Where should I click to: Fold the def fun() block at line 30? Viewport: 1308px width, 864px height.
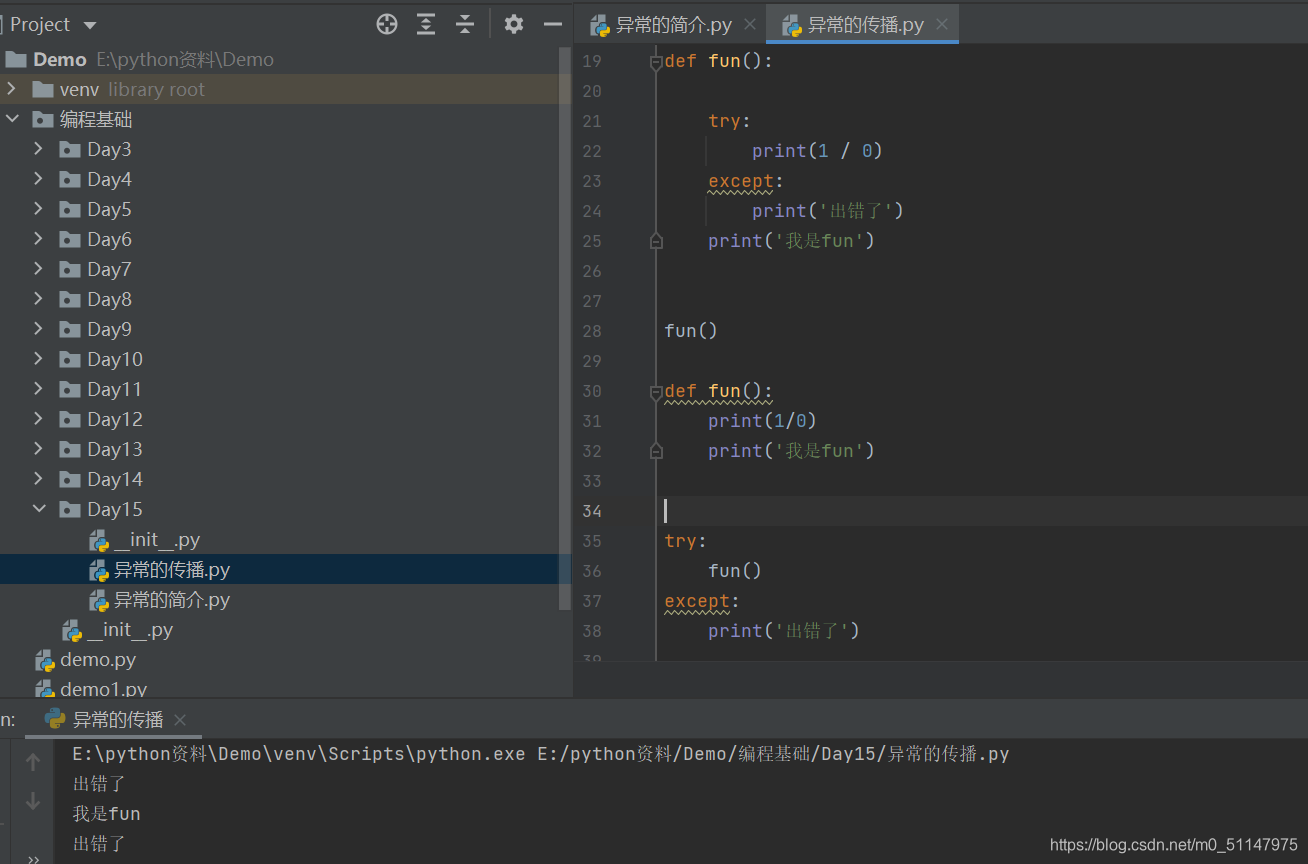point(656,391)
